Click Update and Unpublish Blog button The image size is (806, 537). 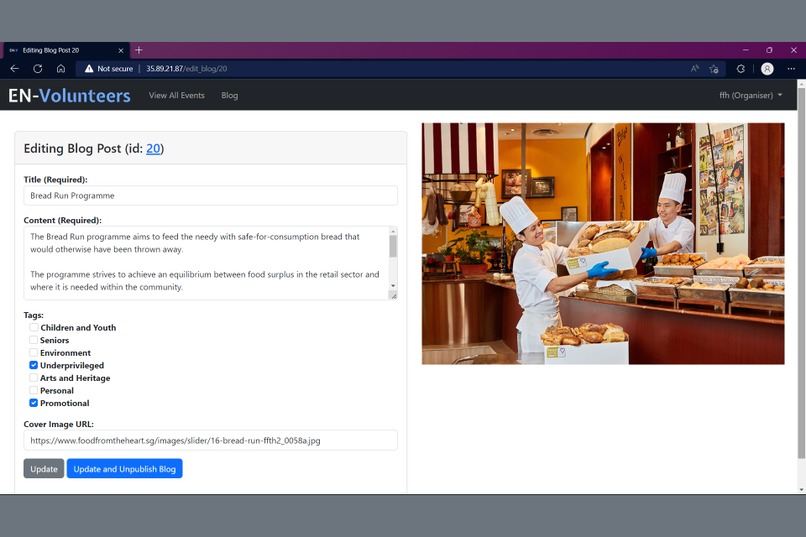124,469
